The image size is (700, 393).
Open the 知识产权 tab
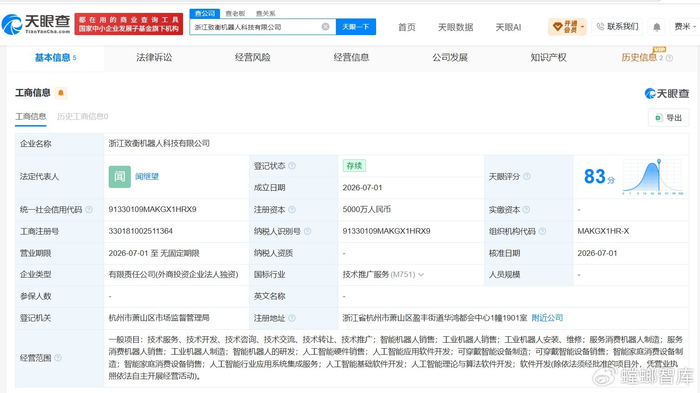548,57
